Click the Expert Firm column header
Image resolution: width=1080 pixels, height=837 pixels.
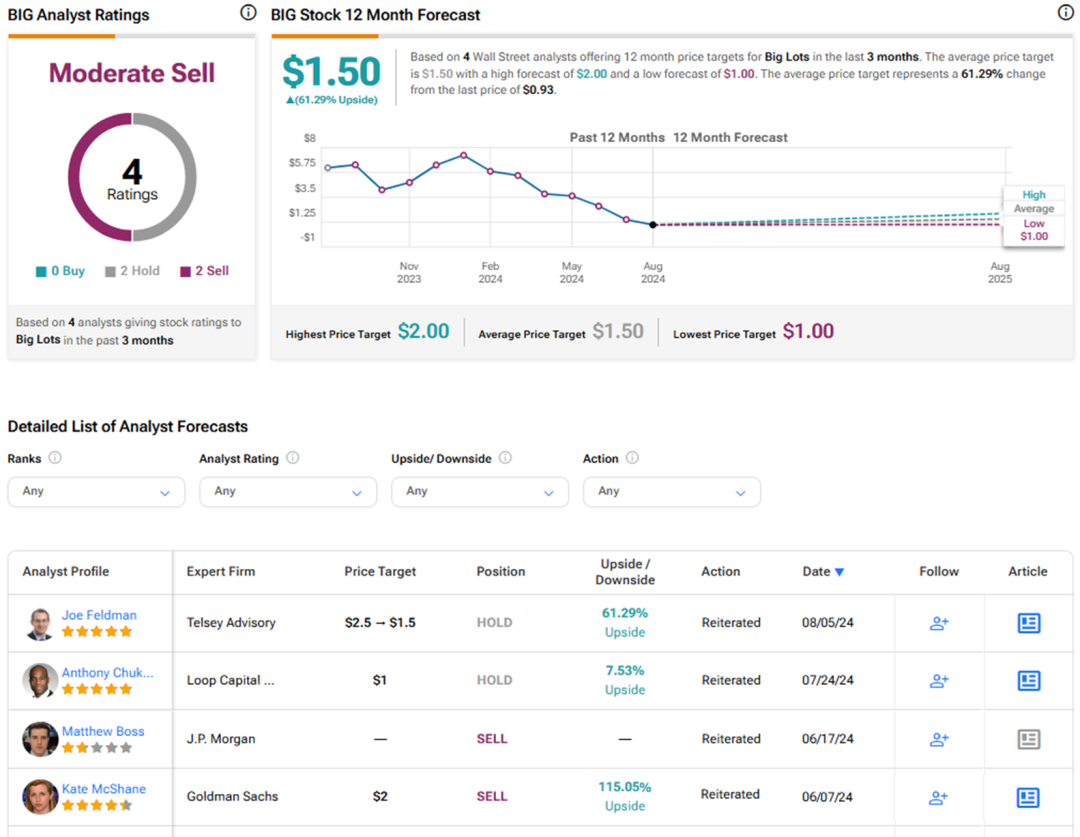(x=220, y=572)
